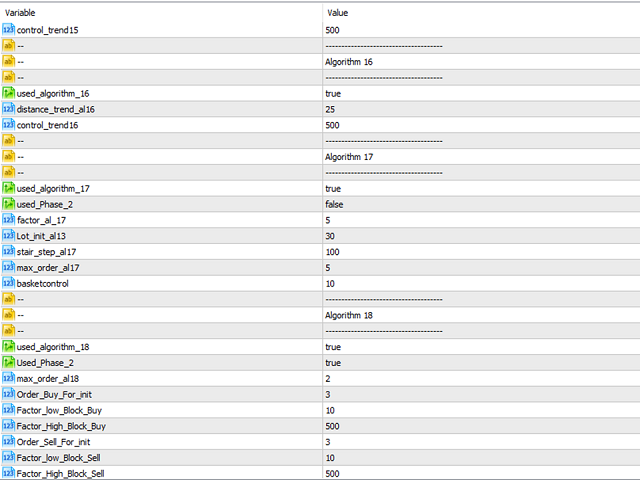The width and height of the screenshot is (640, 480).
Task: Click the integer icon beside Factor_High_Block_Sell
Action: pyautogui.click(x=9, y=473)
